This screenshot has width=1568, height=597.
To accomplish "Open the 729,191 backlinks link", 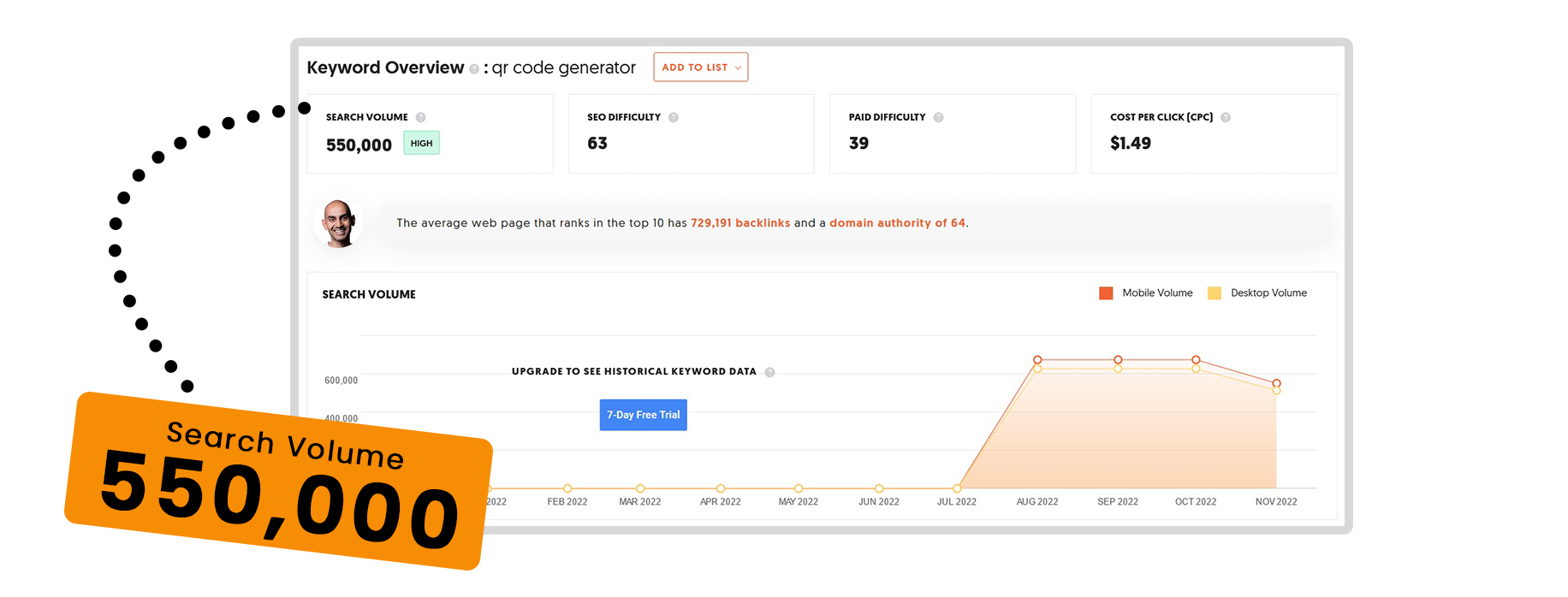I will (739, 223).
